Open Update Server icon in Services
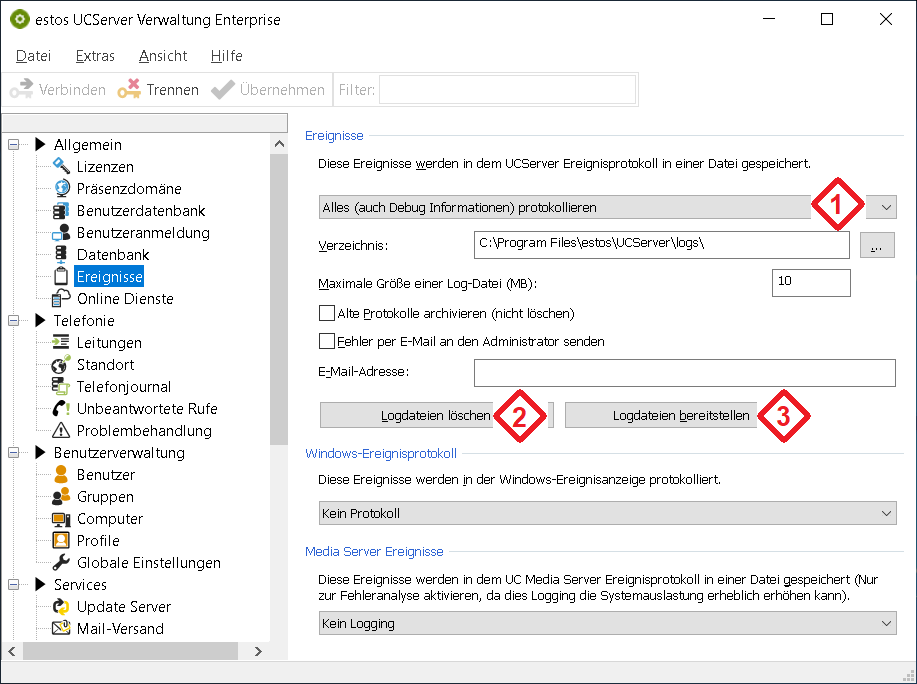The height and width of the screenshot is (684, 917). [x=61, y=607]
